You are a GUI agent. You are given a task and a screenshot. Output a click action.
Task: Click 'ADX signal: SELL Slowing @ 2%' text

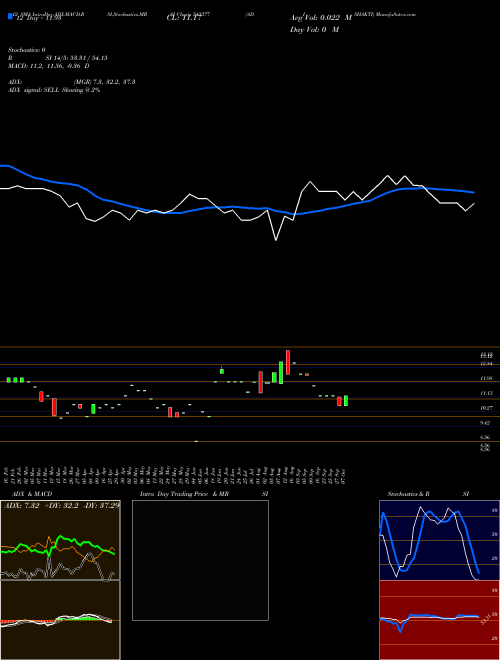54,90
